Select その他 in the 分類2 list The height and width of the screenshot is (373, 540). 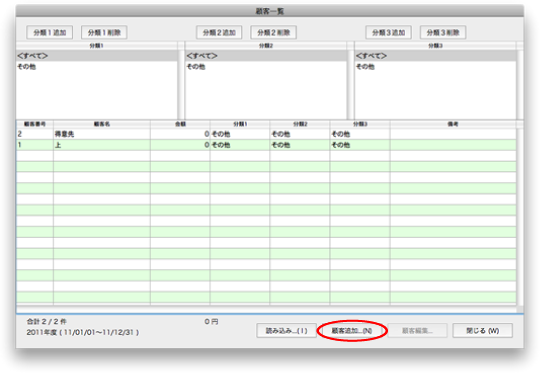coord(266,66)
